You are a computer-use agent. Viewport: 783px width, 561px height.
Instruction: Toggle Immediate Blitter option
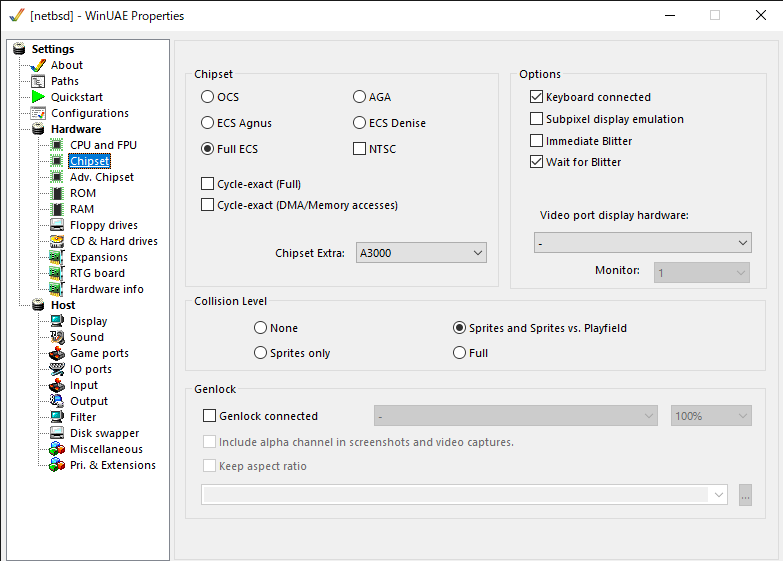click(x=537, y=141)
